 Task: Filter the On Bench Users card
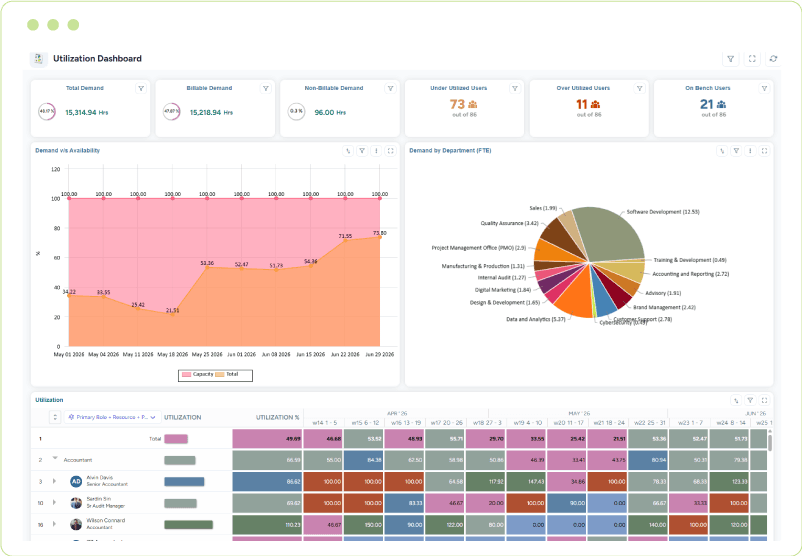tap(764, 88)
